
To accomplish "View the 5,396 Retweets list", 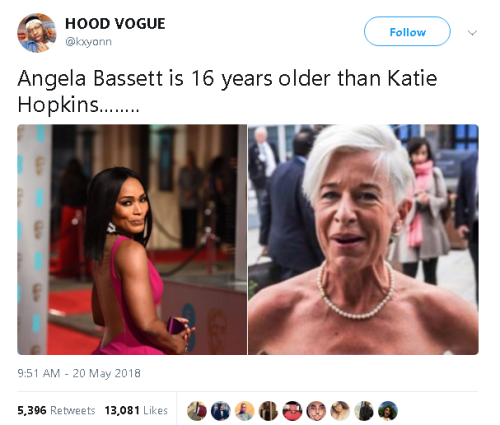I will pos(56,410).
